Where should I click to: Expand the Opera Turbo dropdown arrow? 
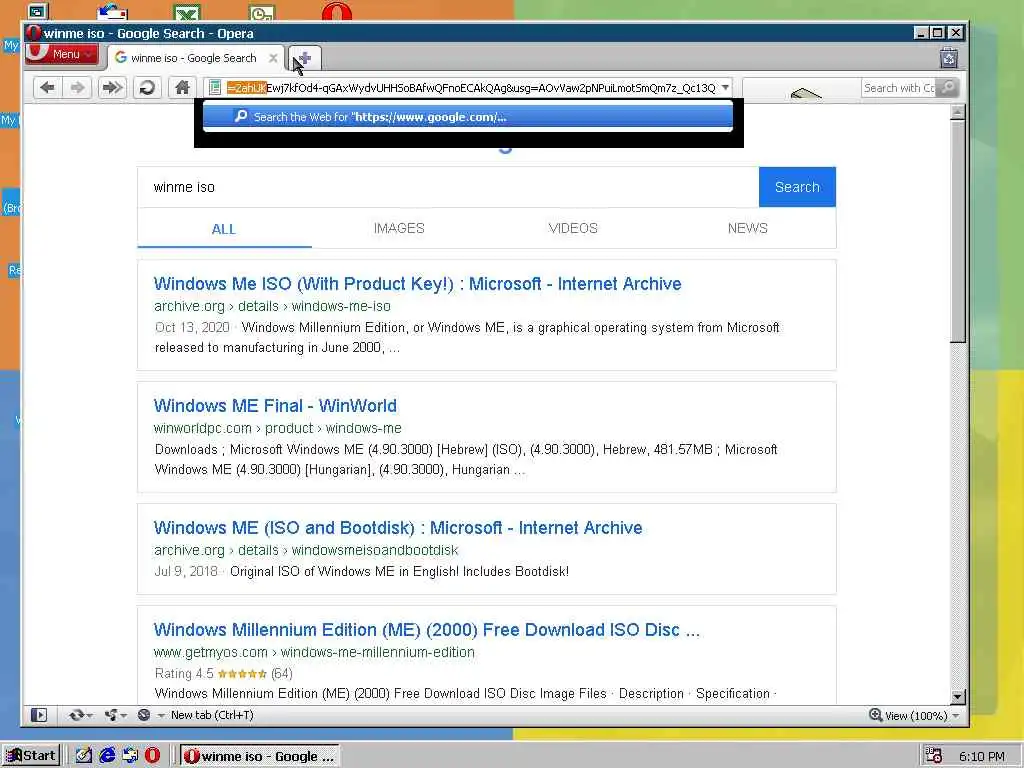click(161, 716)
